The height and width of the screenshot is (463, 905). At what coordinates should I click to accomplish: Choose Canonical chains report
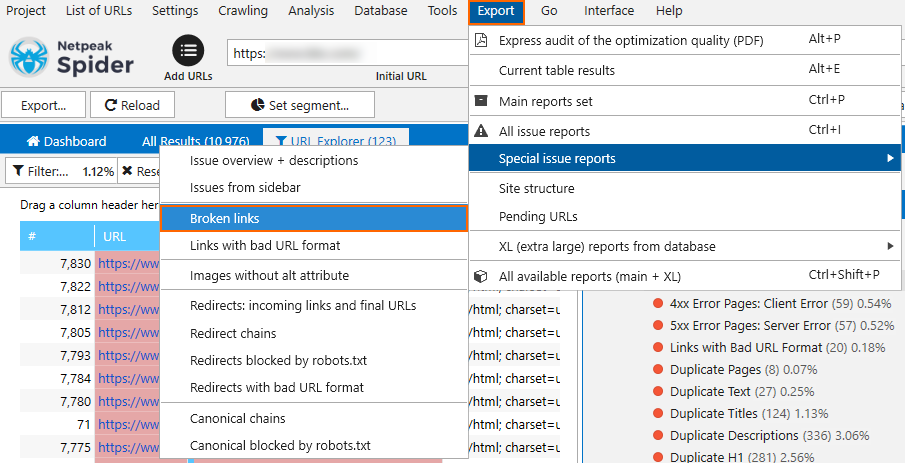[x=313, y=418]
